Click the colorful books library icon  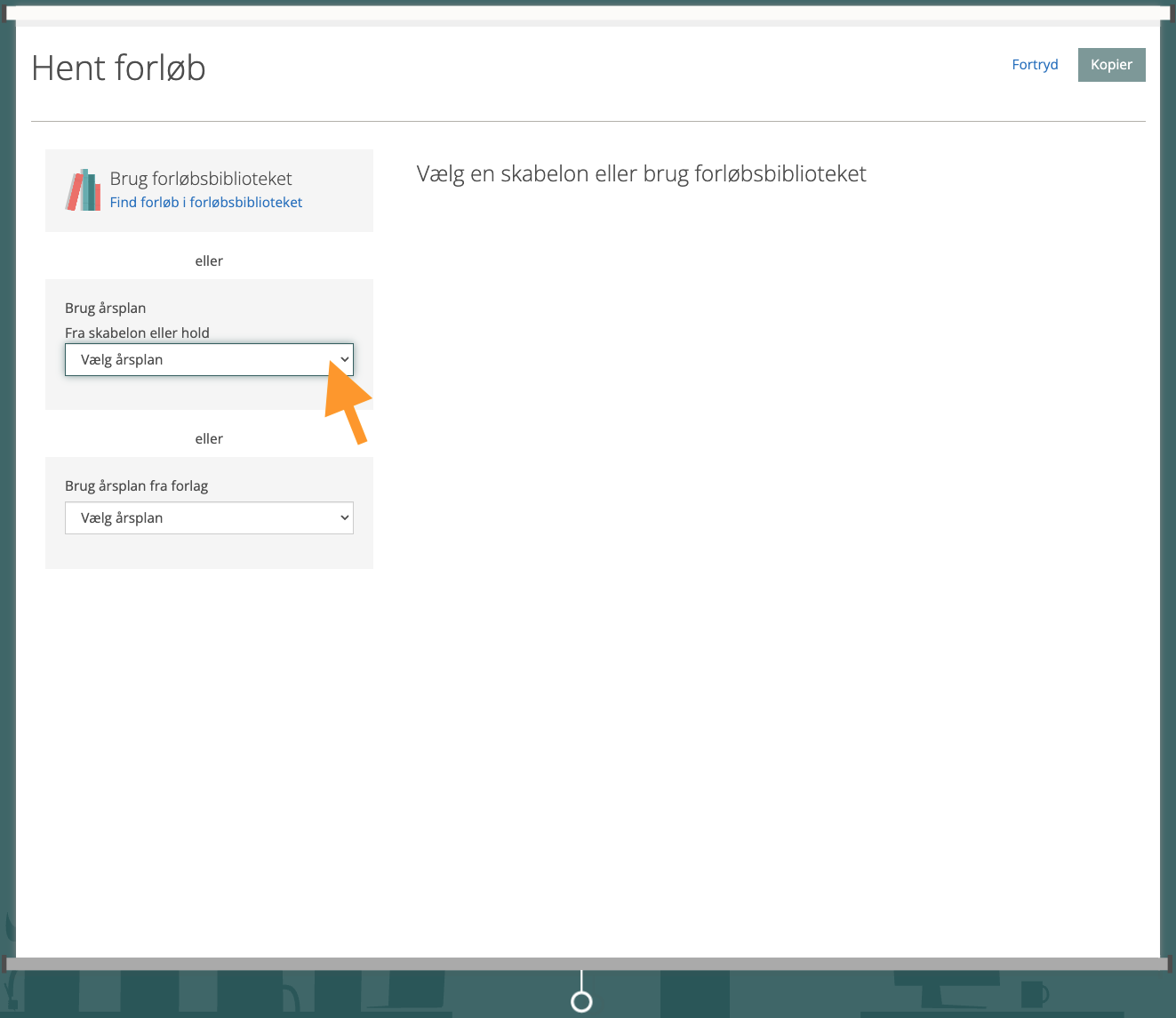(84, 190)
